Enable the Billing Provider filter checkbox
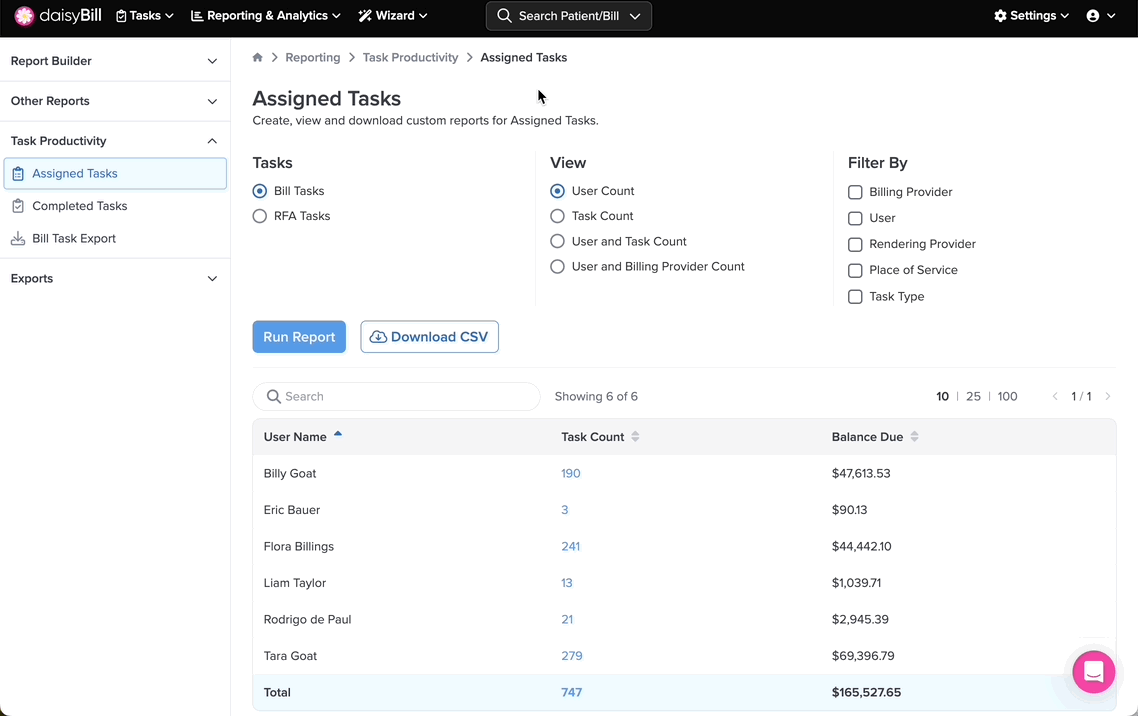The width and height of the screenshot is (1138, 716). 855,192
